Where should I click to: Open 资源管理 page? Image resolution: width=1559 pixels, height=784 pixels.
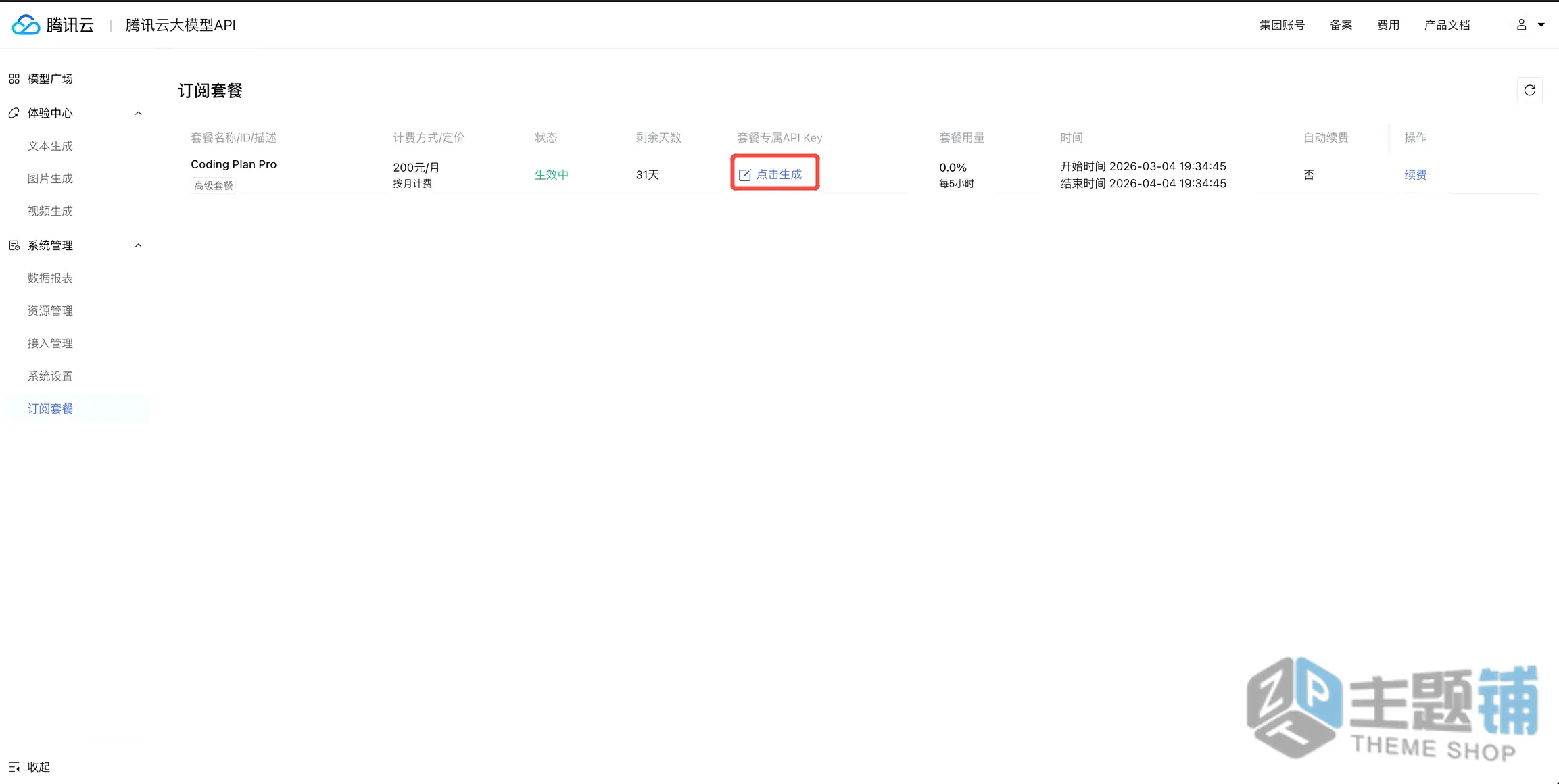click(50, 311)
